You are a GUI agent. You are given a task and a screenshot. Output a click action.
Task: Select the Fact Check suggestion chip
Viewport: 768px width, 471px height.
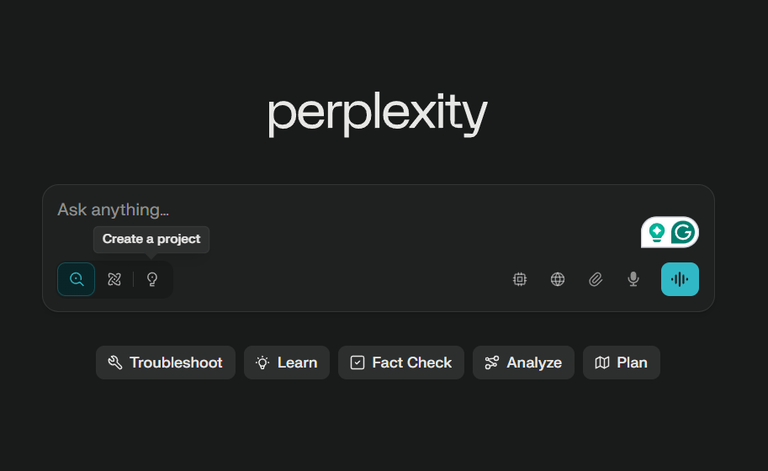[401, 362]
